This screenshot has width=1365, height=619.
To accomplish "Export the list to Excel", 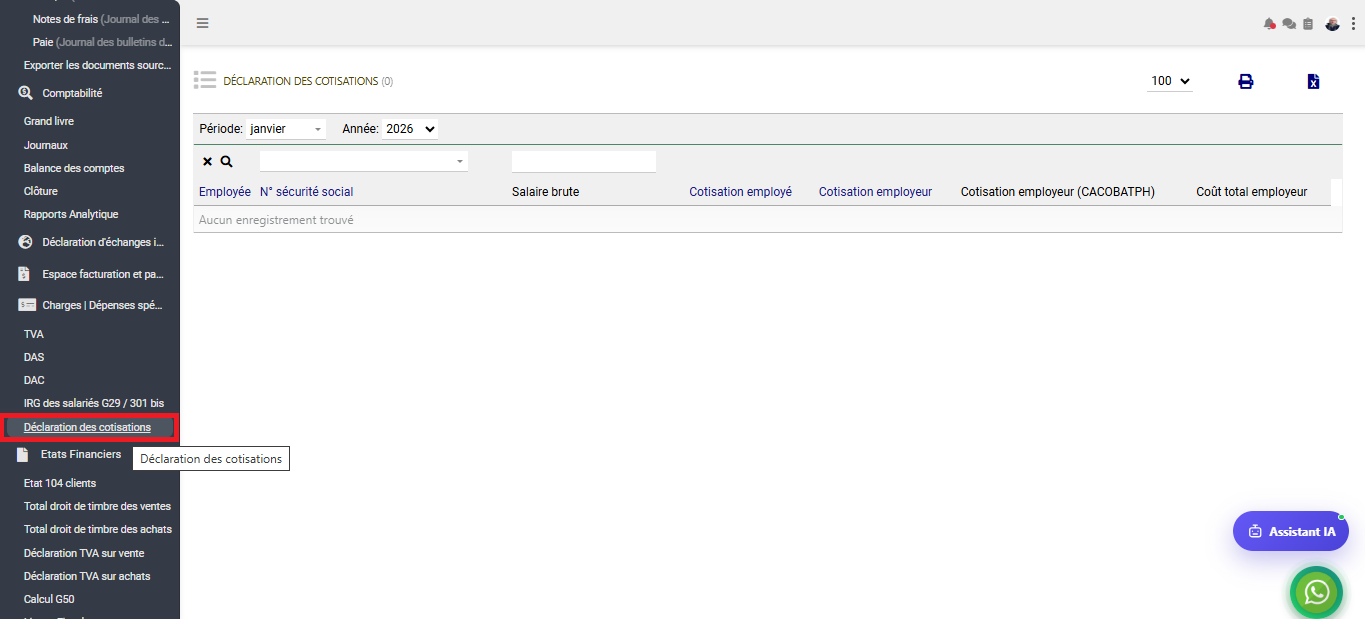I will (x=1314, y=82).
